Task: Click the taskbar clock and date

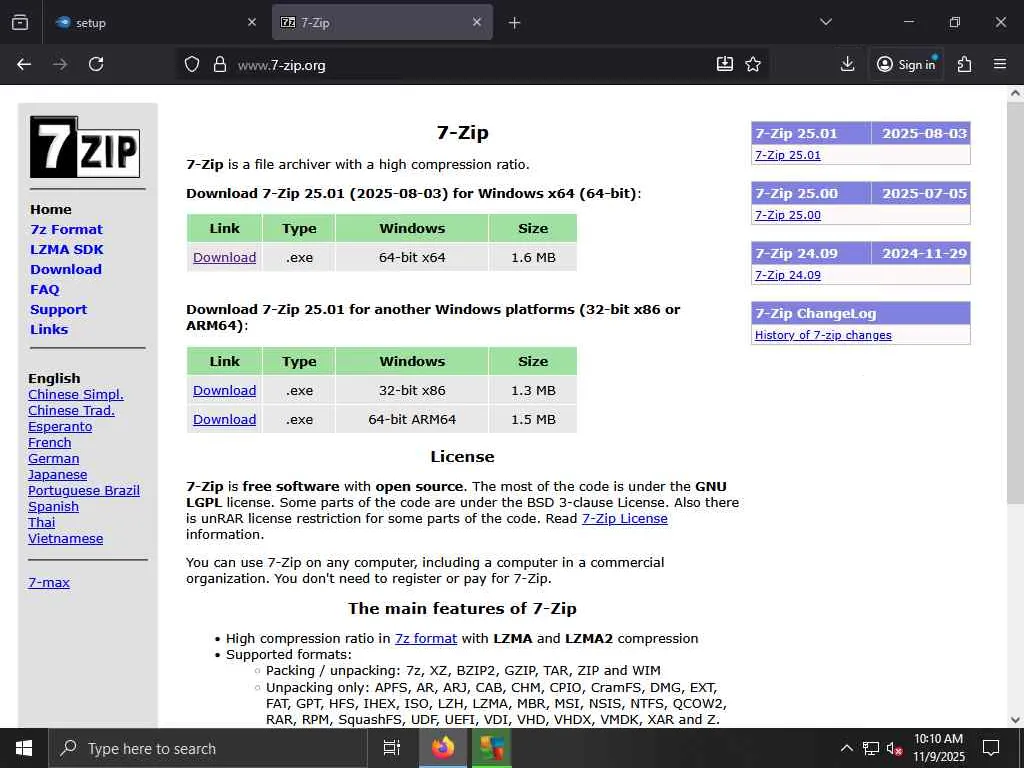Action: coord(938,748)
